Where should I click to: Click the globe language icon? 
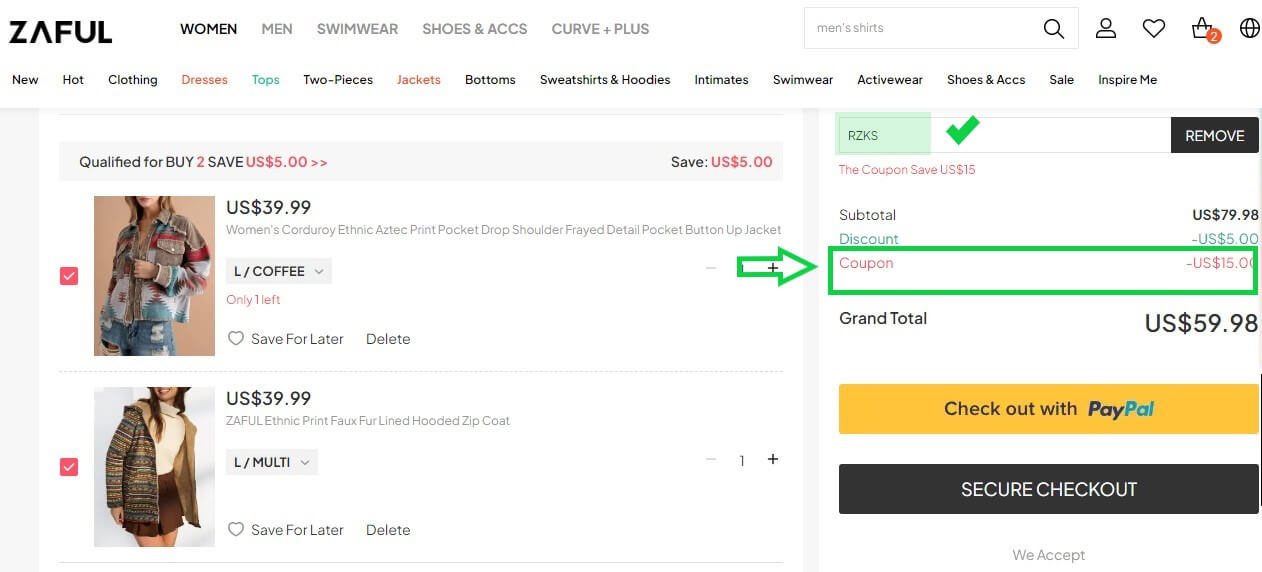1249,29
